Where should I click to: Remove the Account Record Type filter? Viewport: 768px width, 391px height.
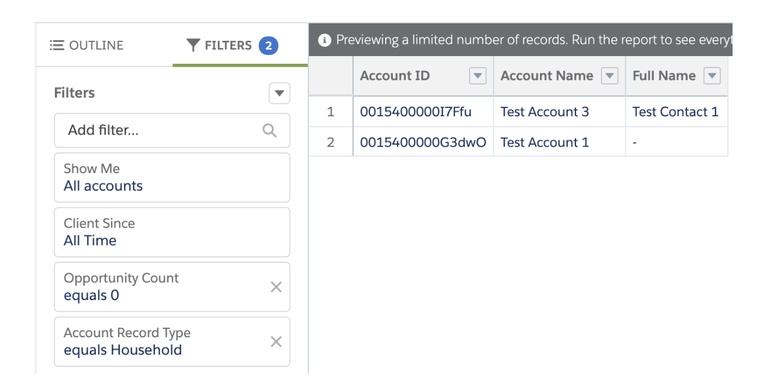click(x=276, y=342)
